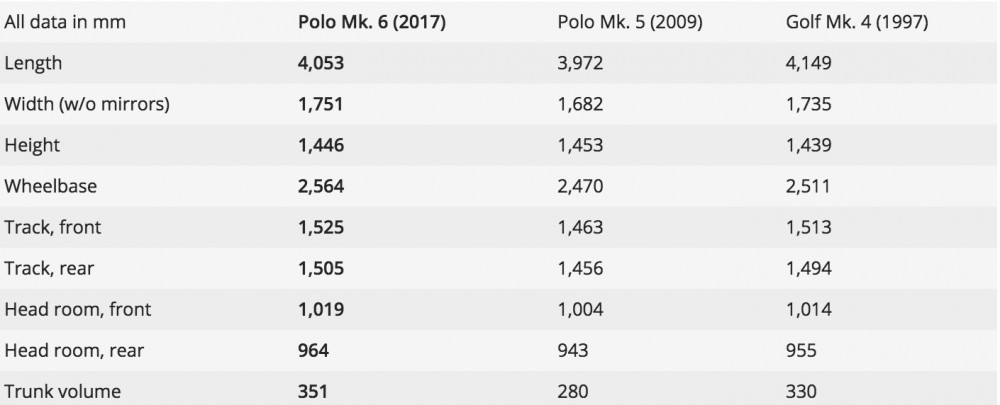This screenshot has height=405, width=1000.
Task: Click the Polo Mk. 6 rear head room 964
Action: (x=313, y=350)
